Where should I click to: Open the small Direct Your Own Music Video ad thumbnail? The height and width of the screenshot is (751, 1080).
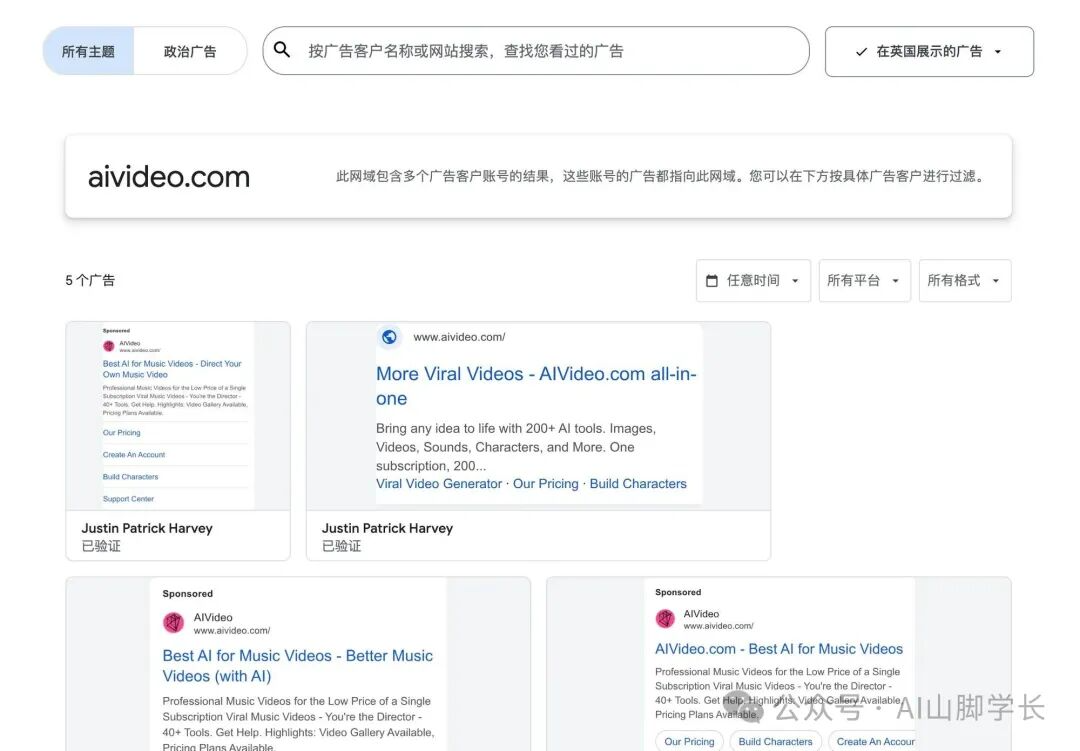coord(178,416)
